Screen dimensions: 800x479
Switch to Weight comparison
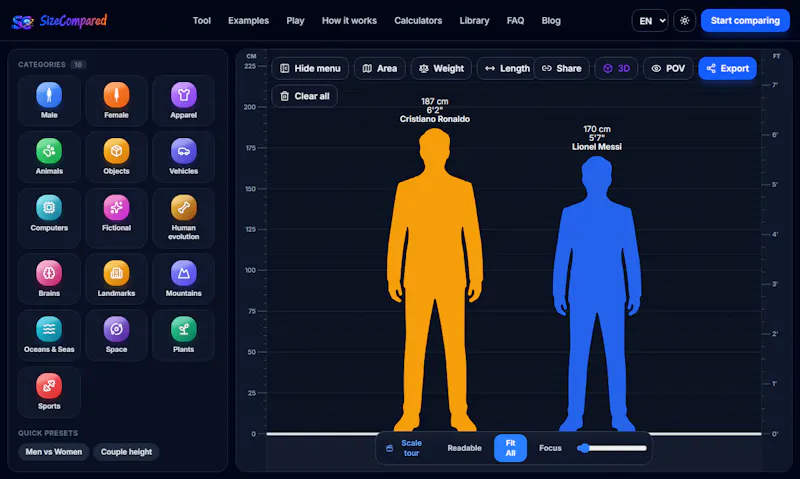[x=441, y=68]
